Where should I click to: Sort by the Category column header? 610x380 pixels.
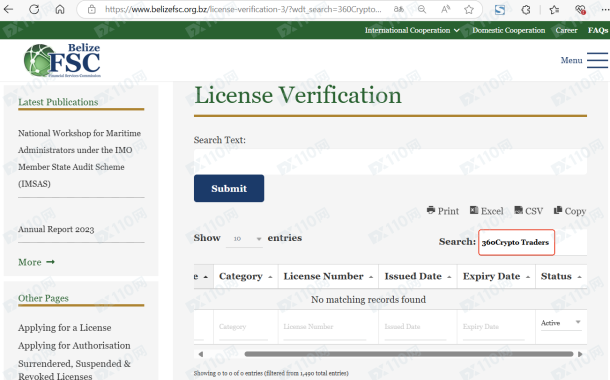coord(245,277)
